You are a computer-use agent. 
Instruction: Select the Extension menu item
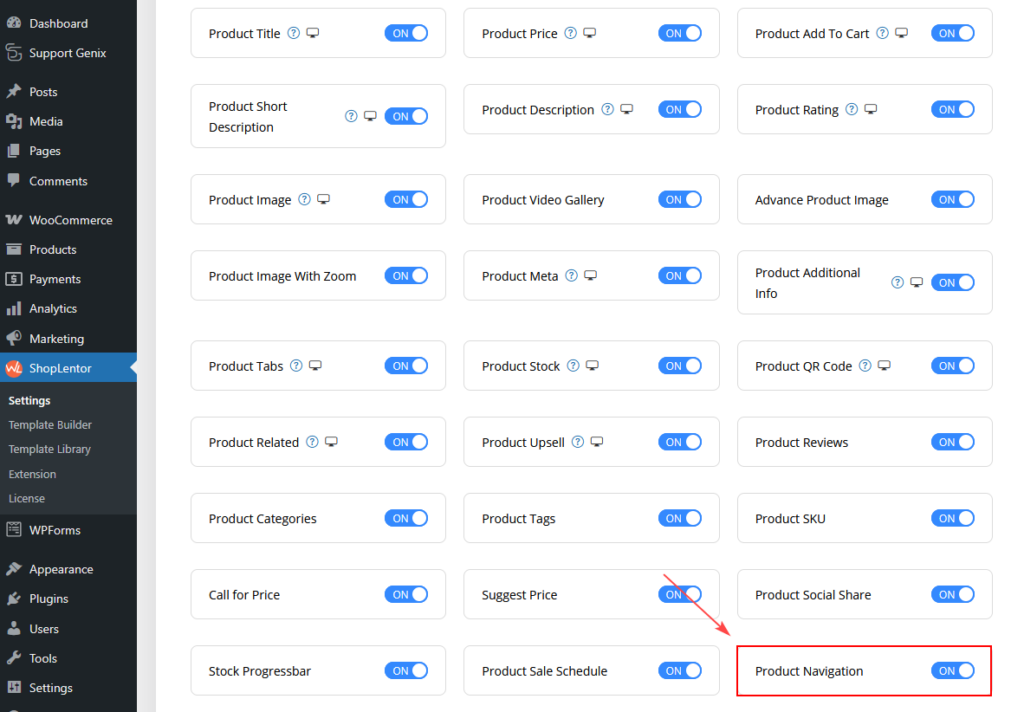pos(32,473)
